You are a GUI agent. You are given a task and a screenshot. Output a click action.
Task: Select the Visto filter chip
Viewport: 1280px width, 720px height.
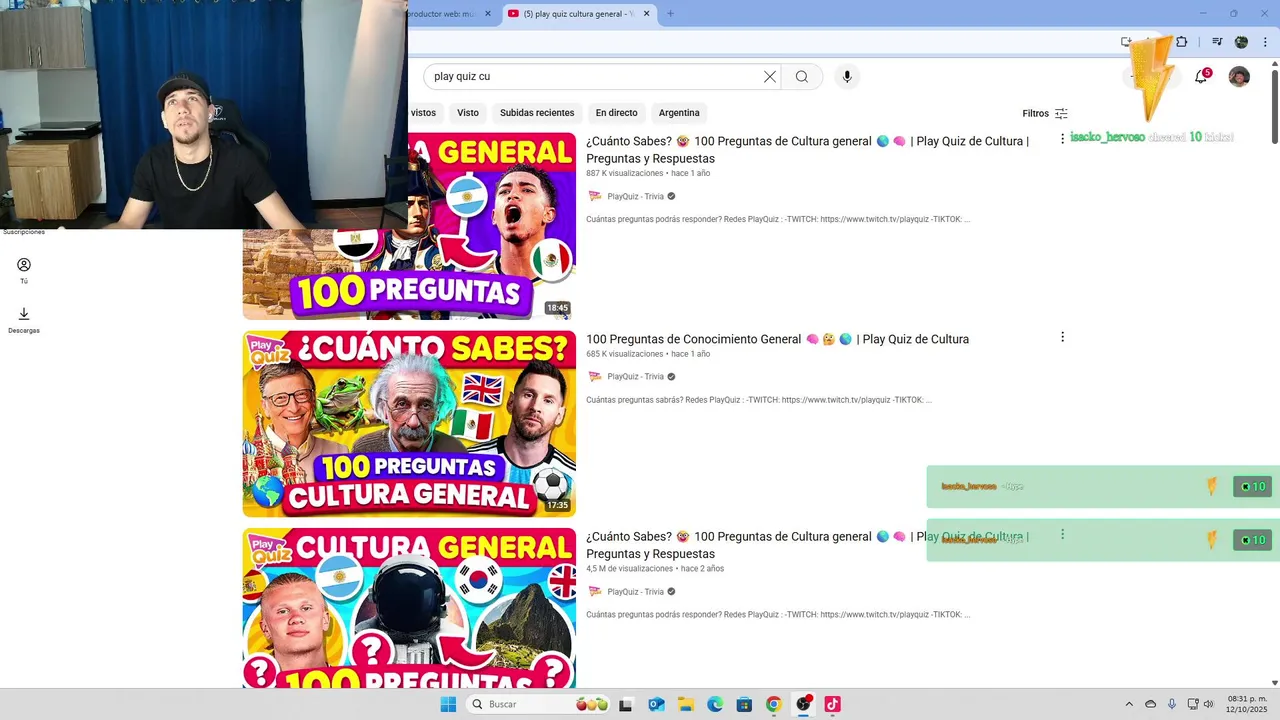pos(468,113)
